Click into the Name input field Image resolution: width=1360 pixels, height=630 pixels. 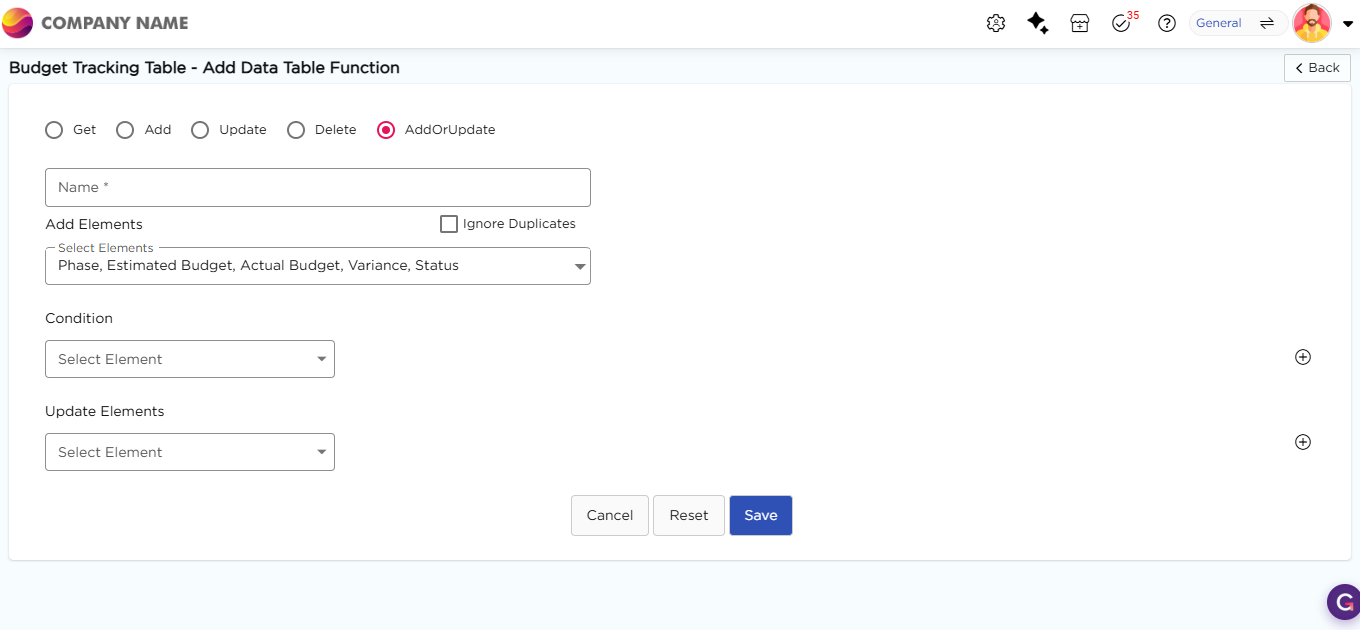coord(317,187)
